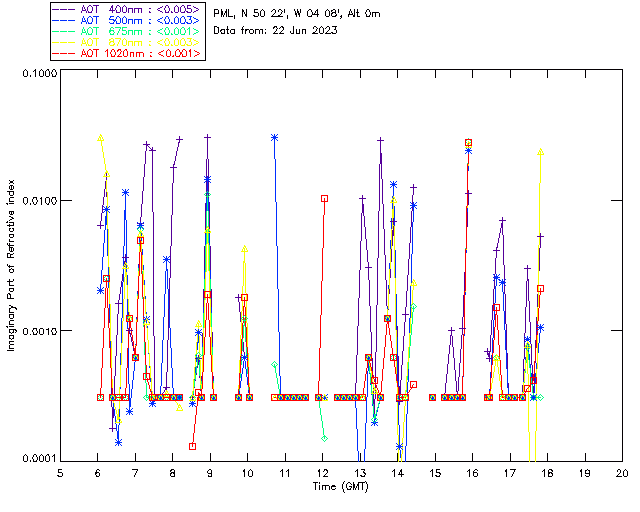The image size is (640, 512).
Task: Click the AOT 400nm legend entry
Action: (x=127, y=9)
